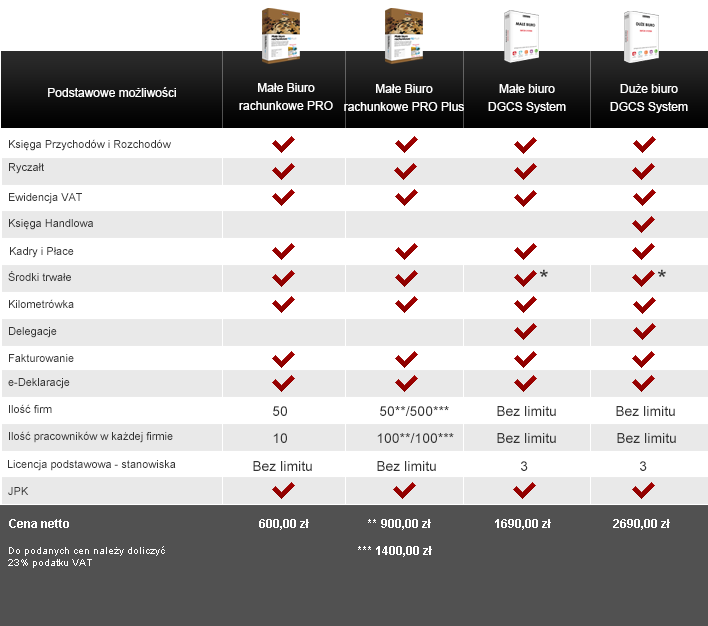Click Ryczałt checkmark under PRO Plus column
This screenshot has height=626, width=708.
pyautogui.click(x=405, y=172)
